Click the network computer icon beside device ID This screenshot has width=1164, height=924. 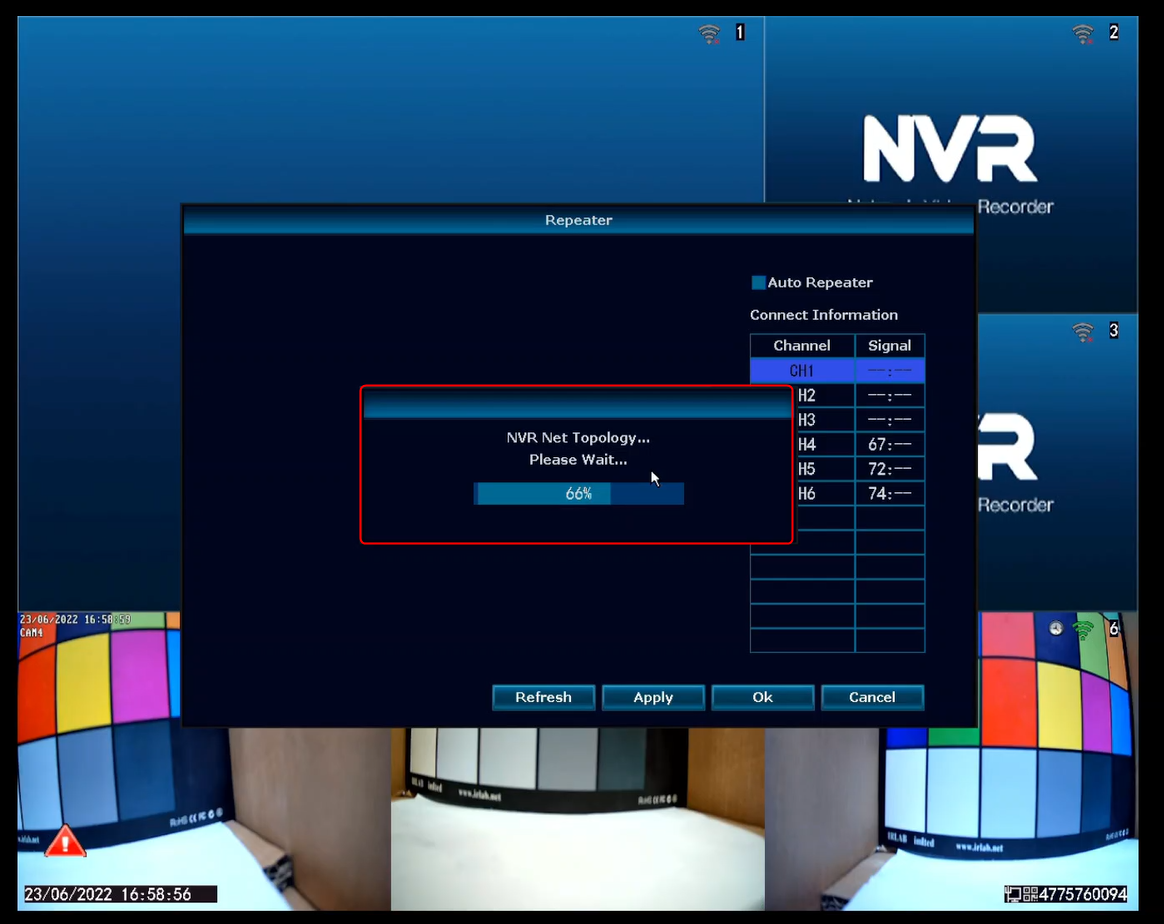point(1013,894)
